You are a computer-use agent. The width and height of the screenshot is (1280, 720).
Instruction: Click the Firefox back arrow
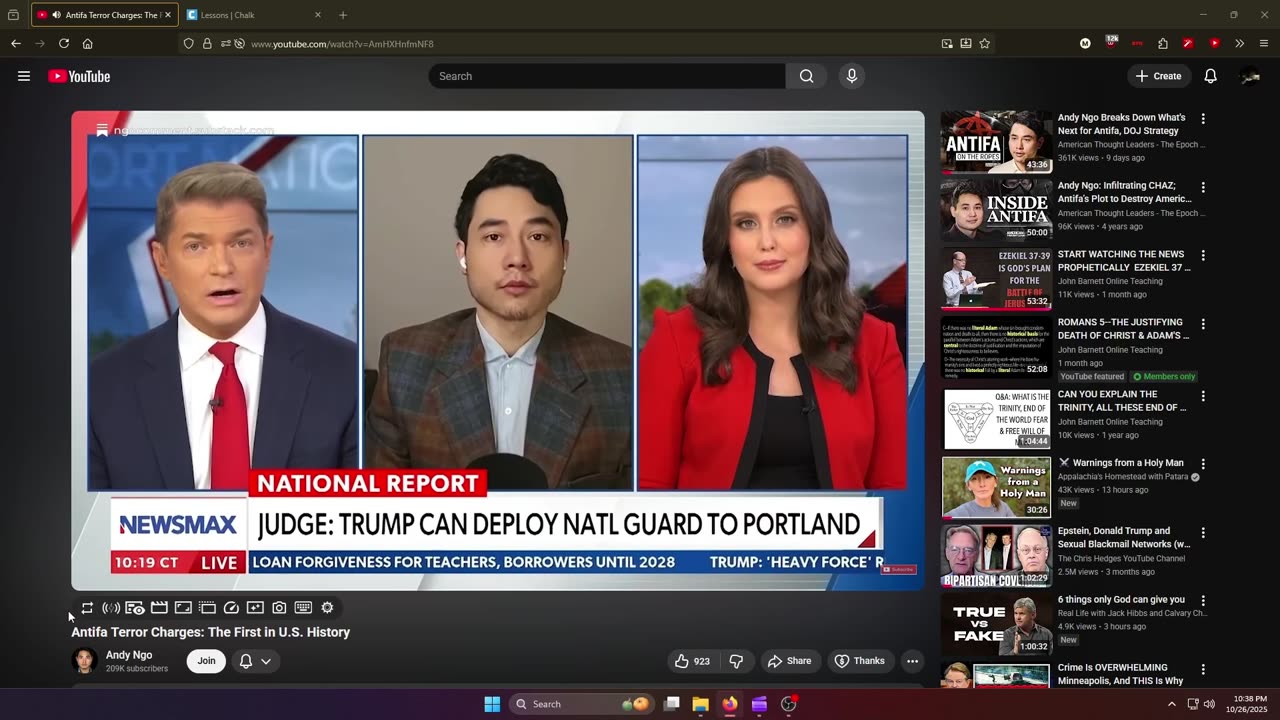tap(16, 44)
